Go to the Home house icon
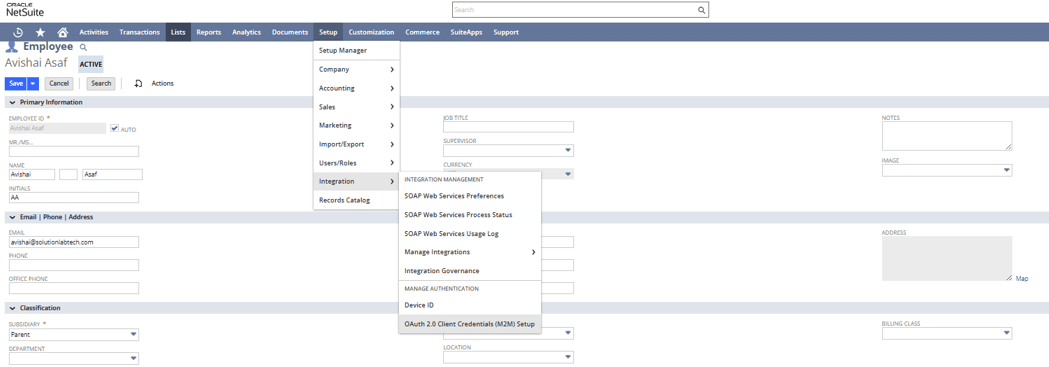 click(x=62, y=32)
